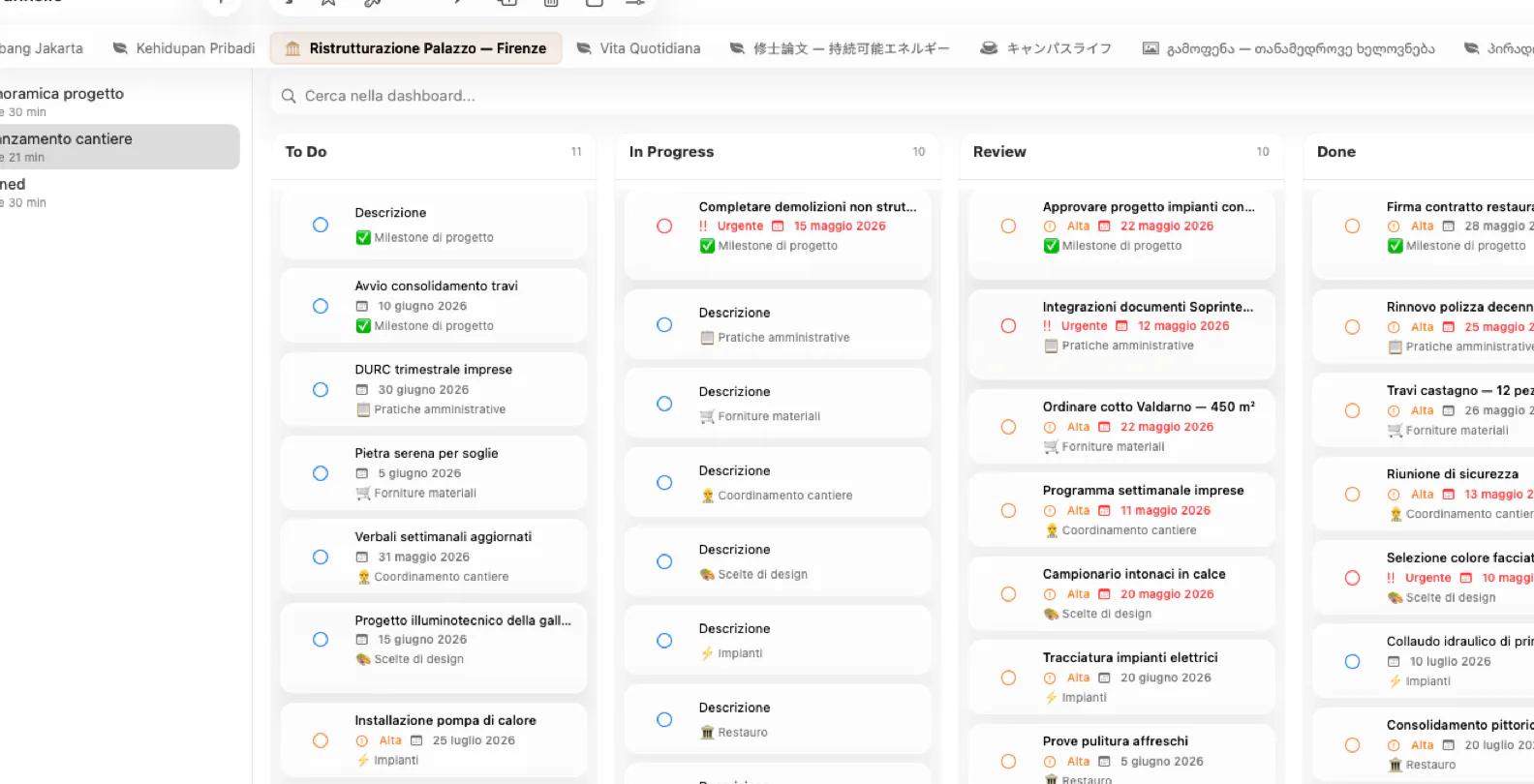Click the date 25 luglio 2026

pos(474,740)
